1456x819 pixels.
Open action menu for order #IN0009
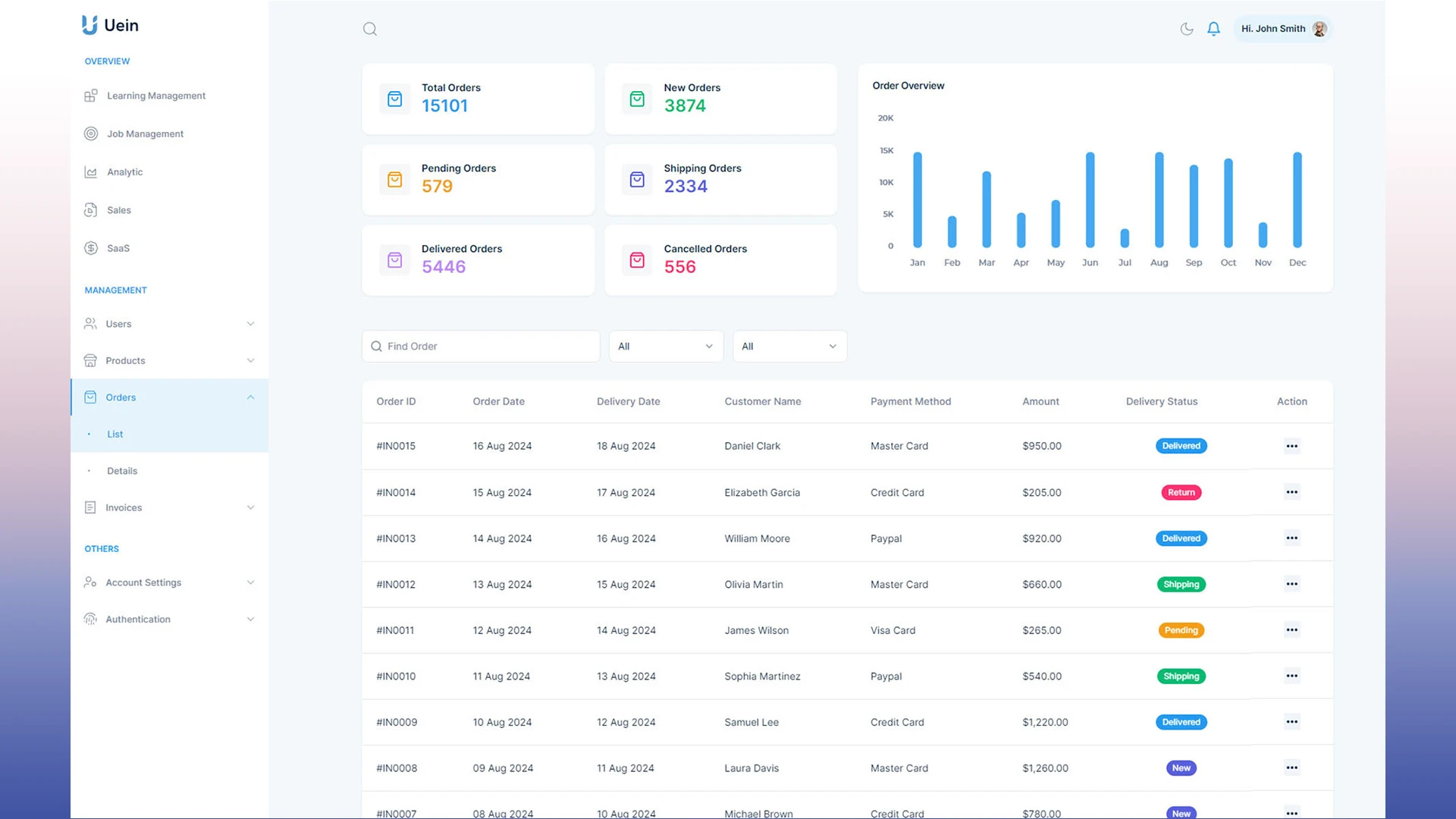tap(1291, 722)
